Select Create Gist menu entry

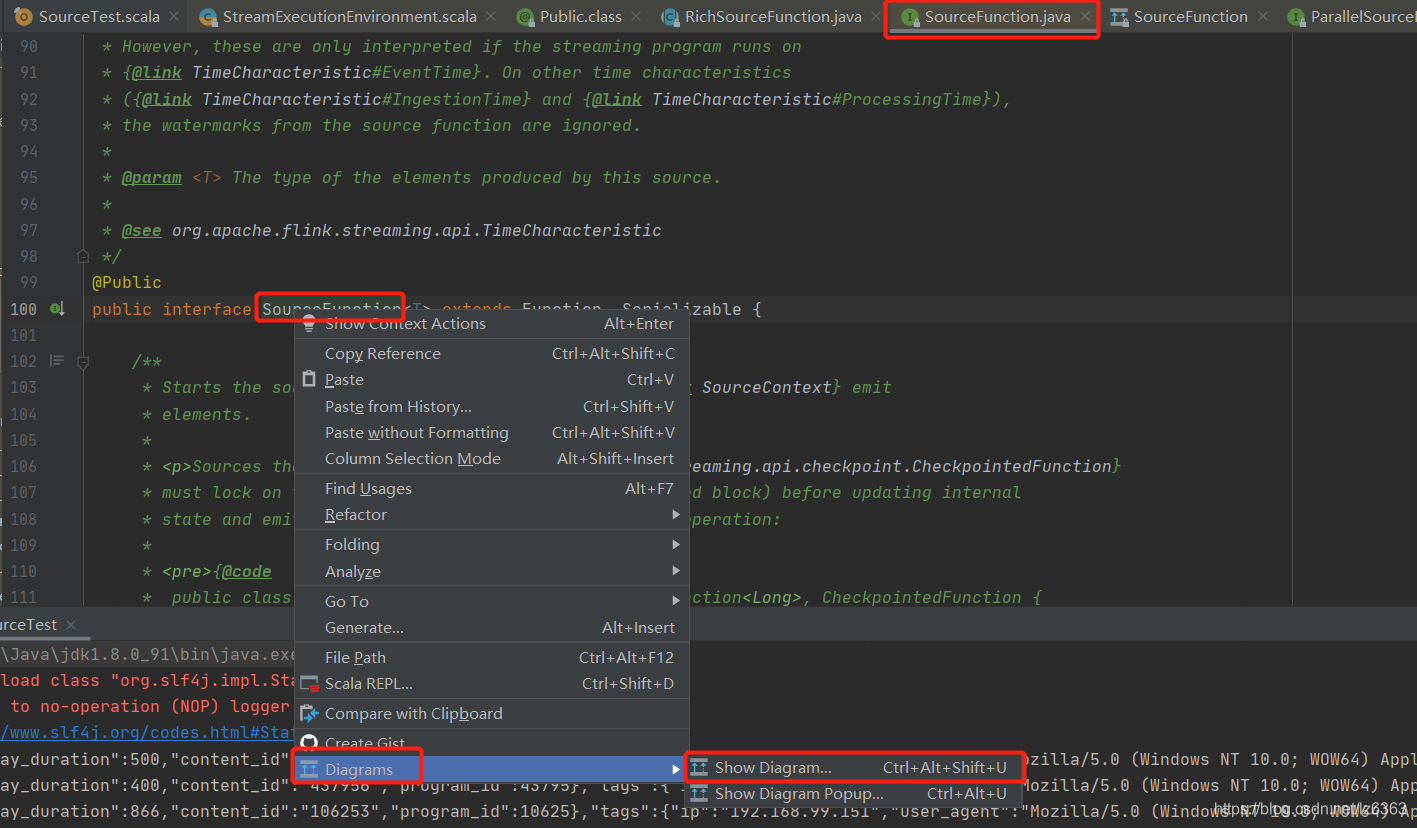click(492, 744)
